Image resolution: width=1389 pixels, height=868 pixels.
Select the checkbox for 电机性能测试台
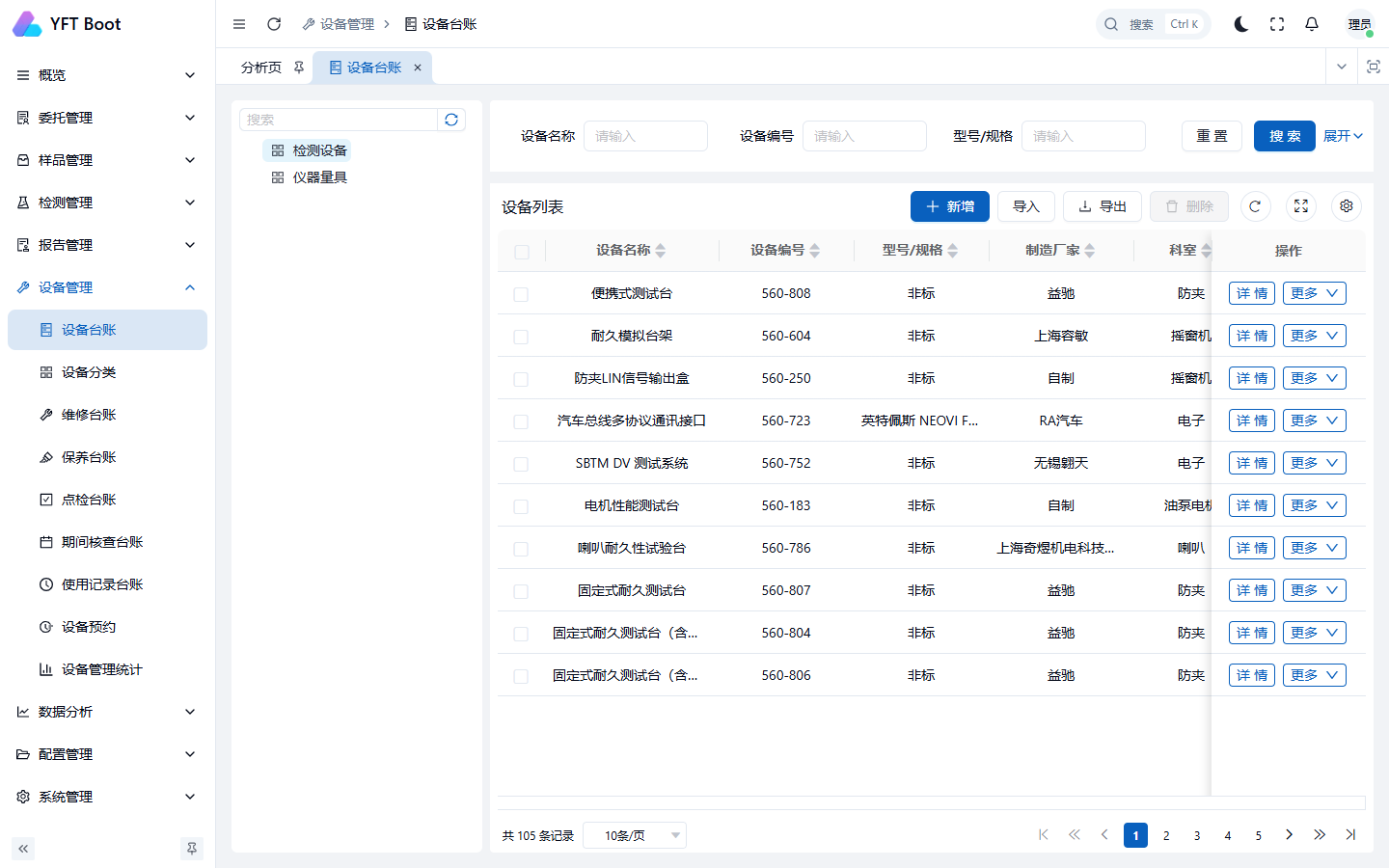tap(521, 506)
